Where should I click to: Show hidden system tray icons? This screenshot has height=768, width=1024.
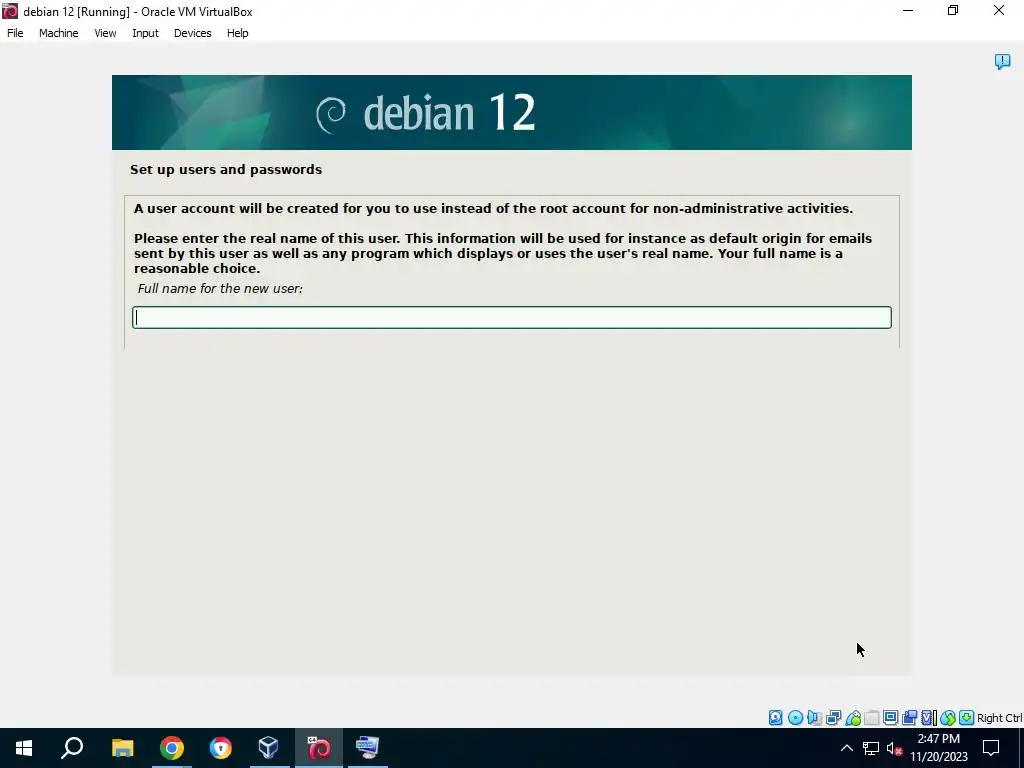click(846, 748)
